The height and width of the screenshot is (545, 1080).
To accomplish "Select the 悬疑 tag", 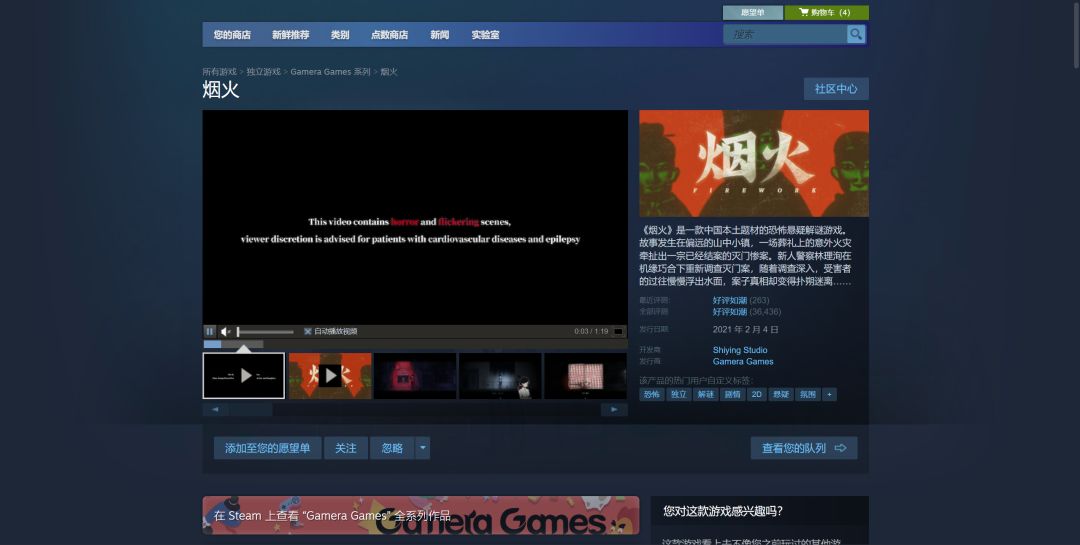I will pyautogui.click(x=781, y=394).
